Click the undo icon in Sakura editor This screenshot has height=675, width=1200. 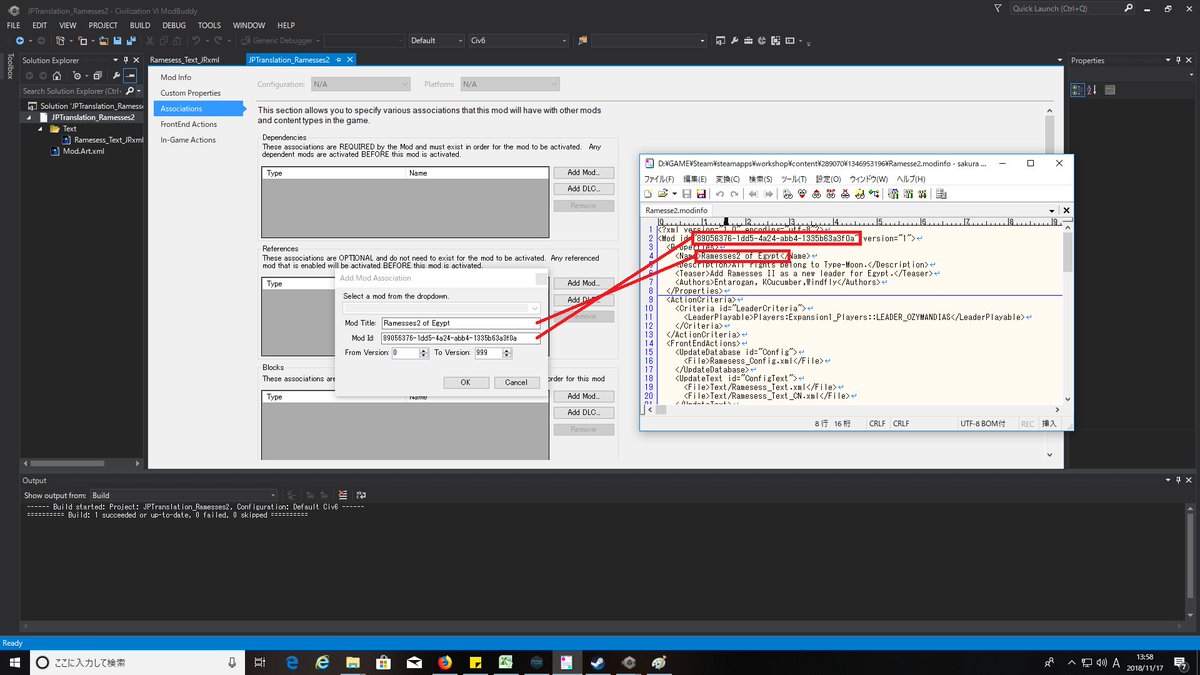click(x=720, y=194)
